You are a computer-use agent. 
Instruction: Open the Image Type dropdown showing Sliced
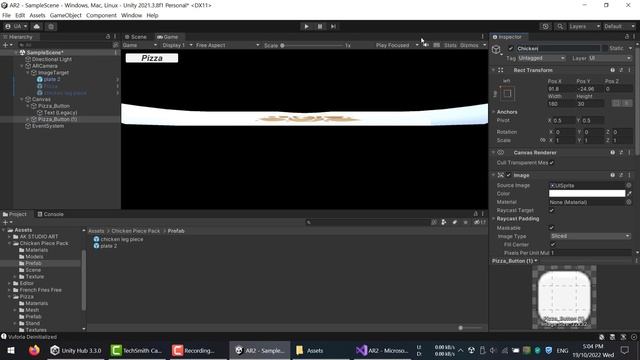tap(590, 236)
